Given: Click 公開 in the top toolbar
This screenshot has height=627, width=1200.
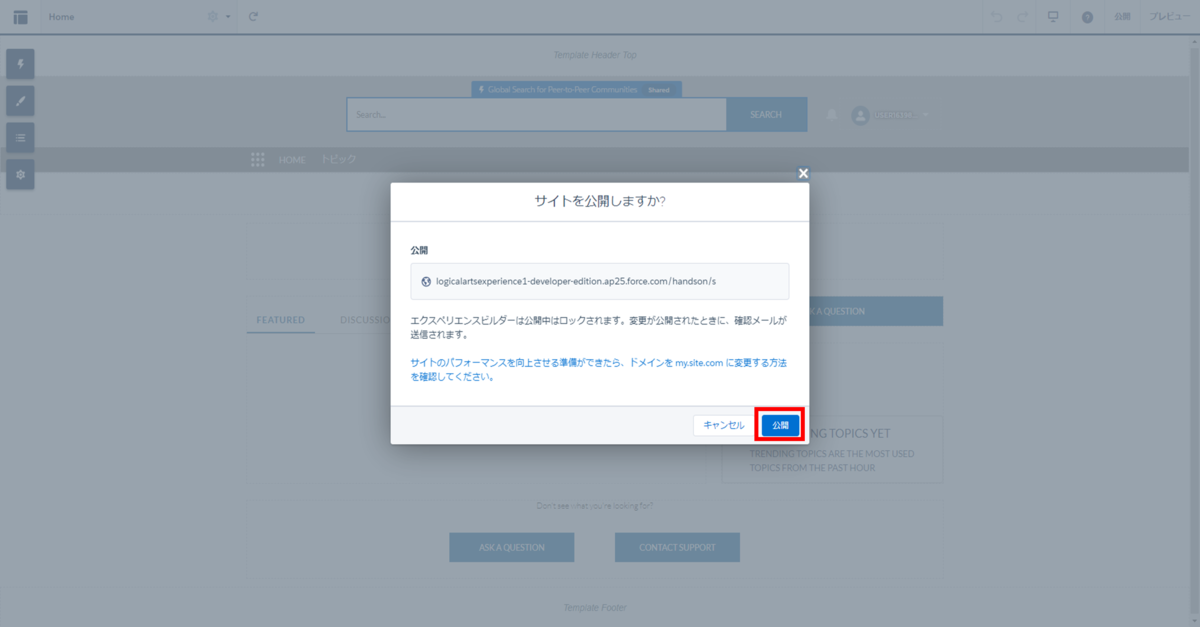Looking at the screenshot, I should [1122, 17].
